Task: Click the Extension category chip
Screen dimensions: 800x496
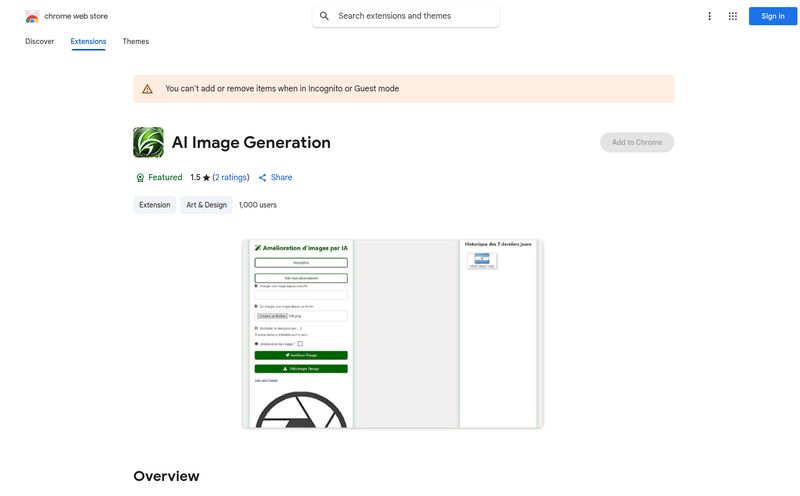Action: coord(155,205)
